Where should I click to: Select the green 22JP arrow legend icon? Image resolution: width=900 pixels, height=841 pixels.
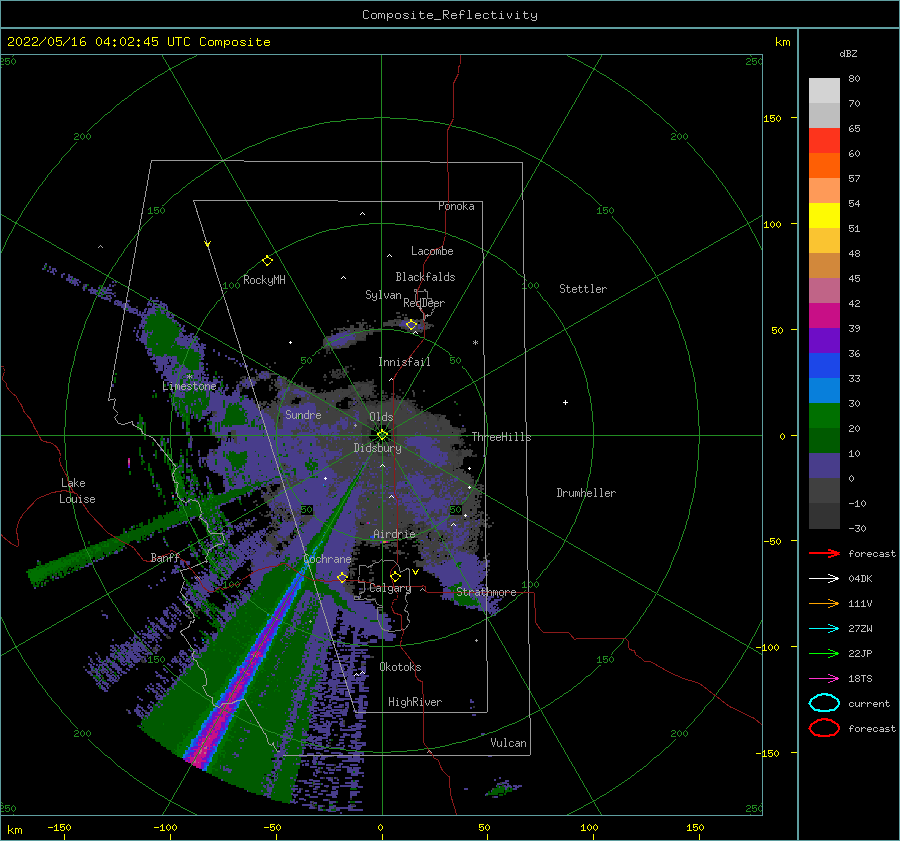pos(824,653)
